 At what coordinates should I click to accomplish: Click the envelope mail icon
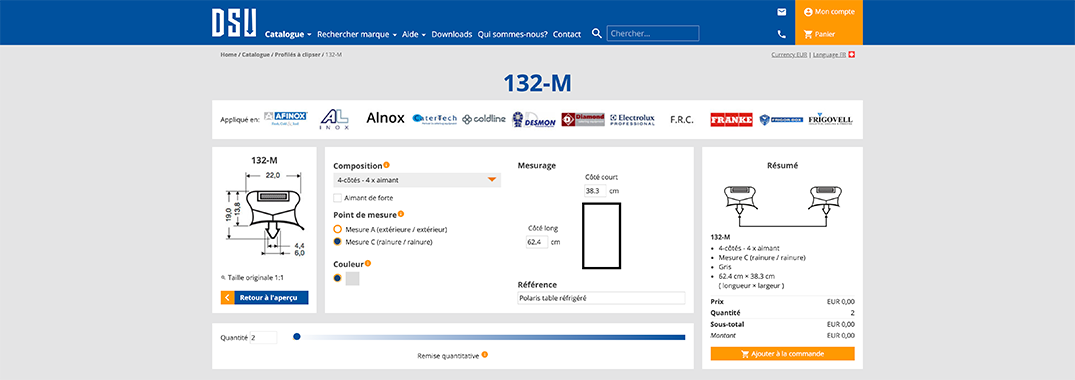[782, 12]
